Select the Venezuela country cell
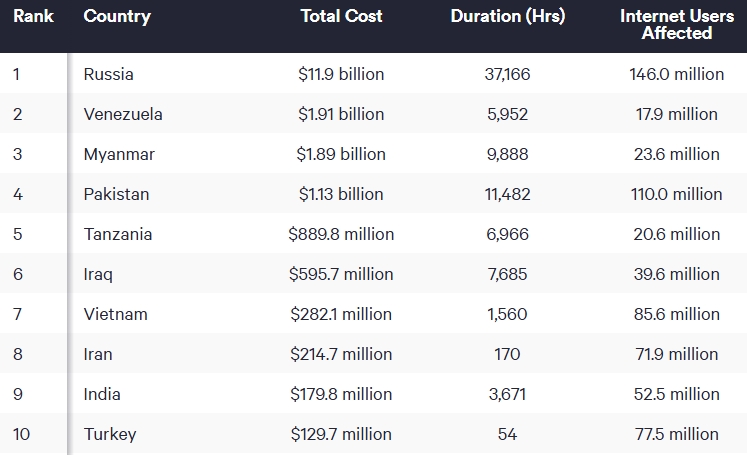Image resolution: width=747 pixels, height=455 pixels. [x=123, y=114]
